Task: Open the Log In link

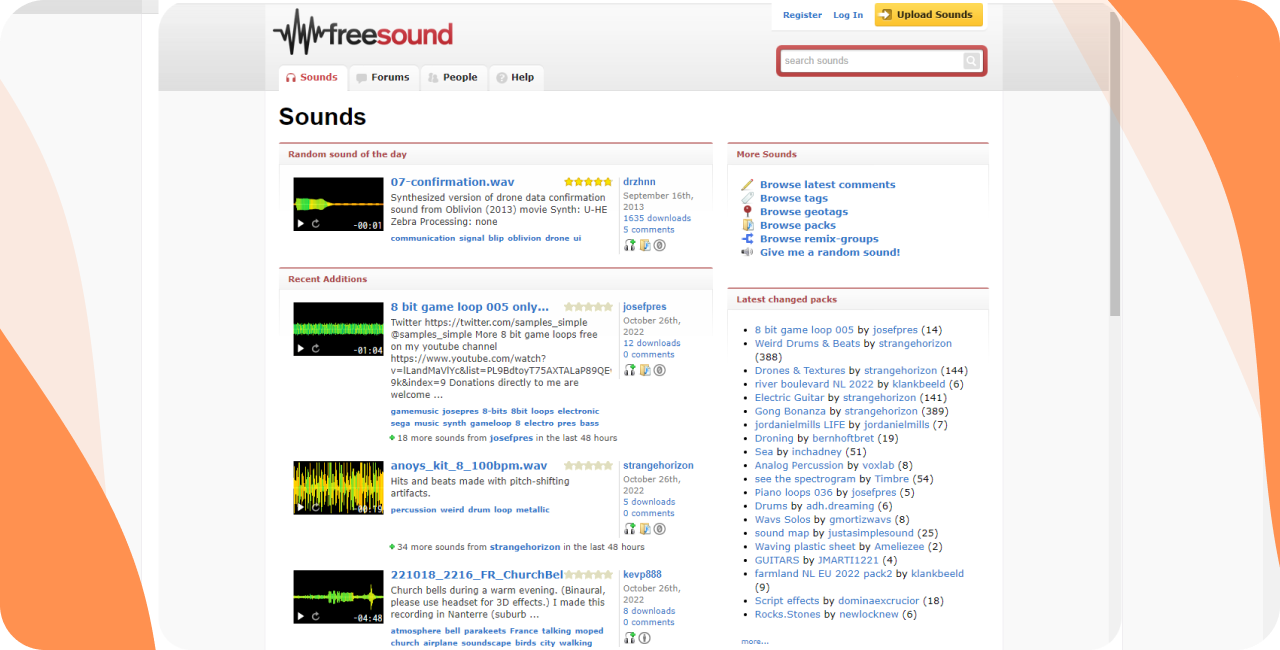Action: click(x=848, y=15)
